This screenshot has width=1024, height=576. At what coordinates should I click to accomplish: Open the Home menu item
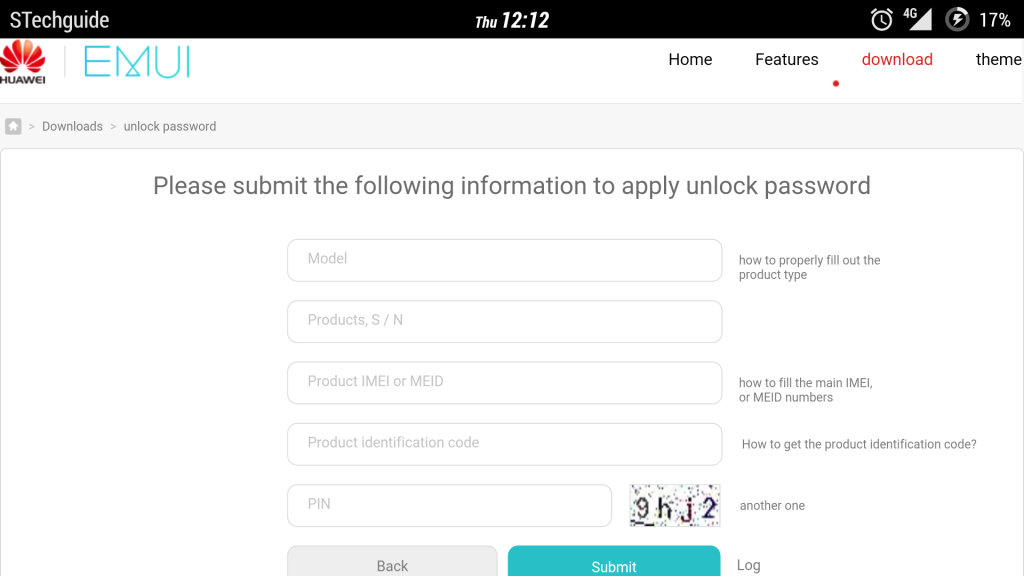click(690, 60)
